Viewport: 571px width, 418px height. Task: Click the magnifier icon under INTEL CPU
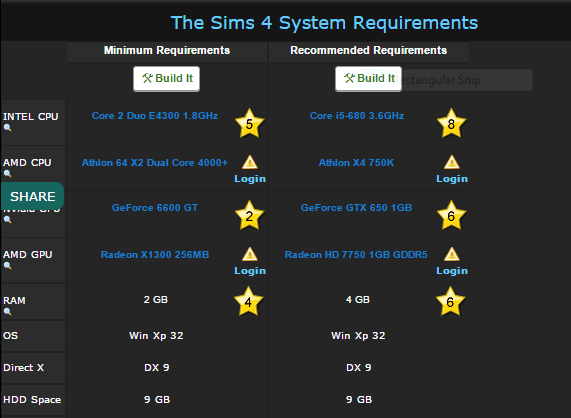(7, 128)
